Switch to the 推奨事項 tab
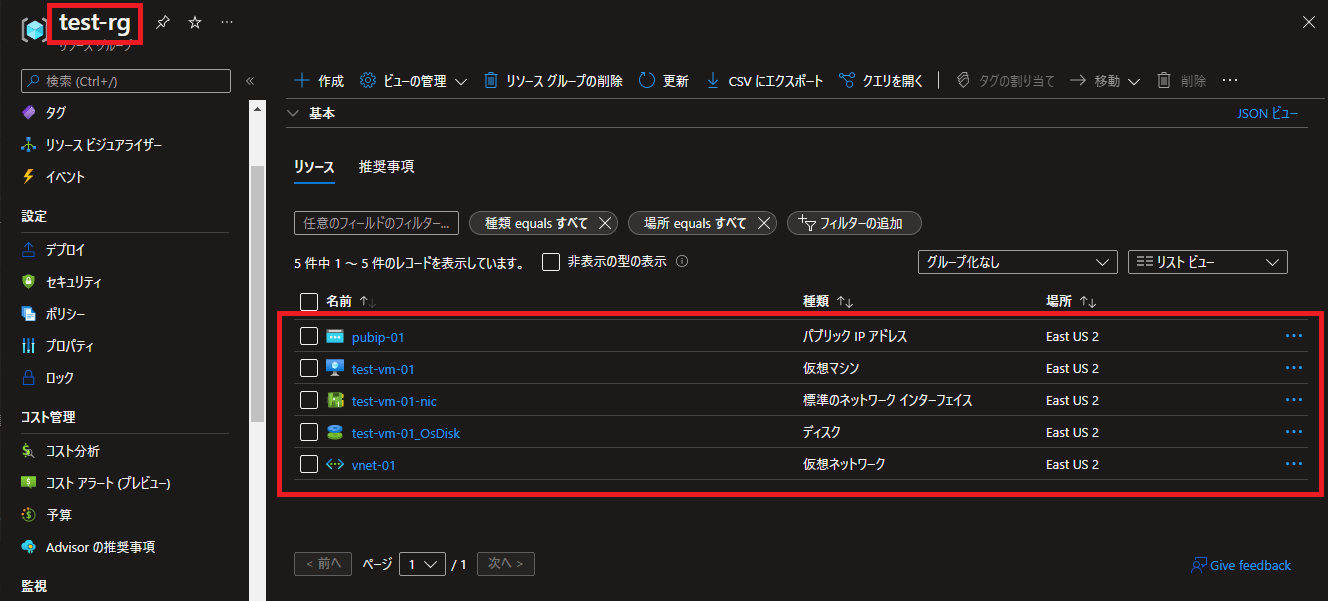 pyautogui.click(x=387, y=168)
